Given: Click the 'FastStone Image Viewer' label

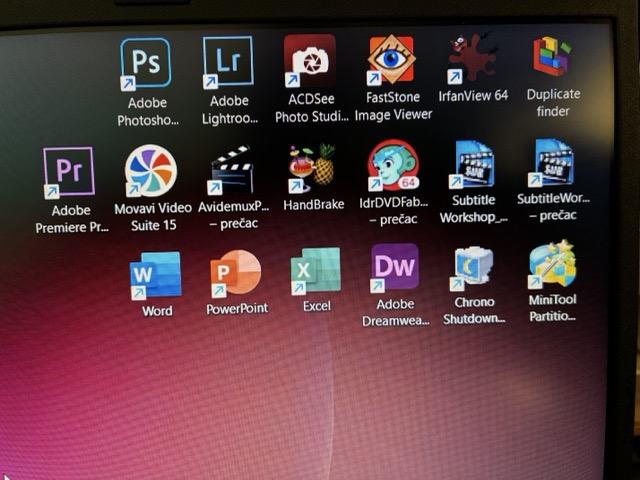Looking at the screenshot, I should tap(393, 106).
